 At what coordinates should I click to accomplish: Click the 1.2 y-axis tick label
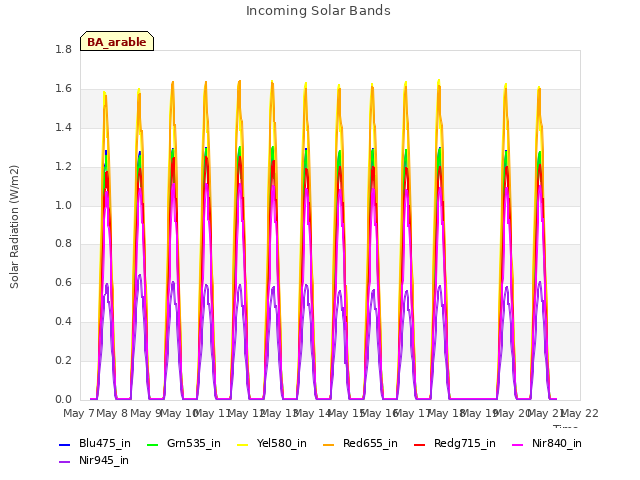63,167
